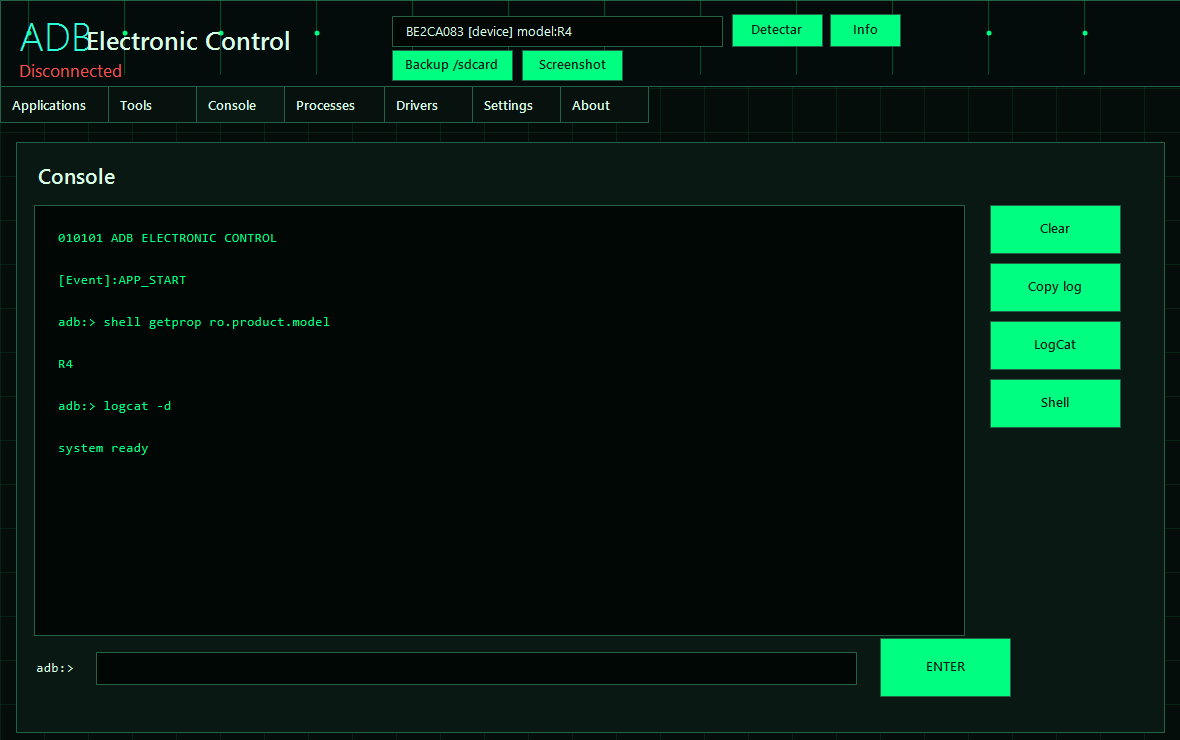The width and height of the screenshot is (1180, 740).
Task: Show the About tab
Action: pyautogui.click(x=604, y=105)
